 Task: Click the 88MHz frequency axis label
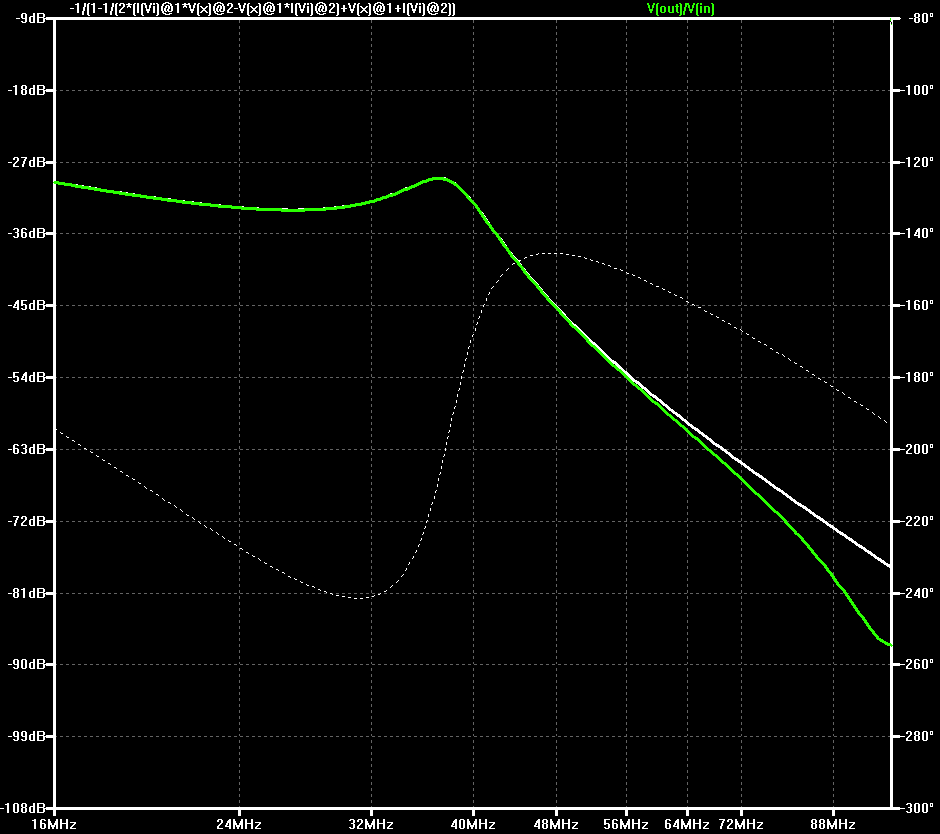tap(833, 824)
